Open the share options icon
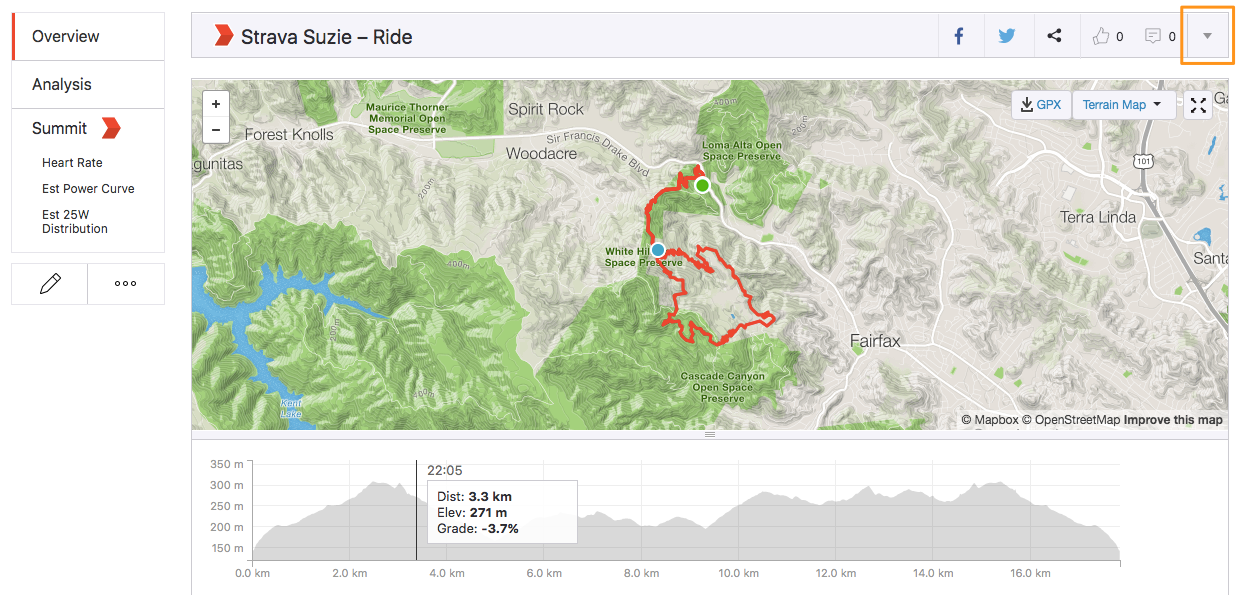Screen dimensions: 1240x595 click(1055, 35)
